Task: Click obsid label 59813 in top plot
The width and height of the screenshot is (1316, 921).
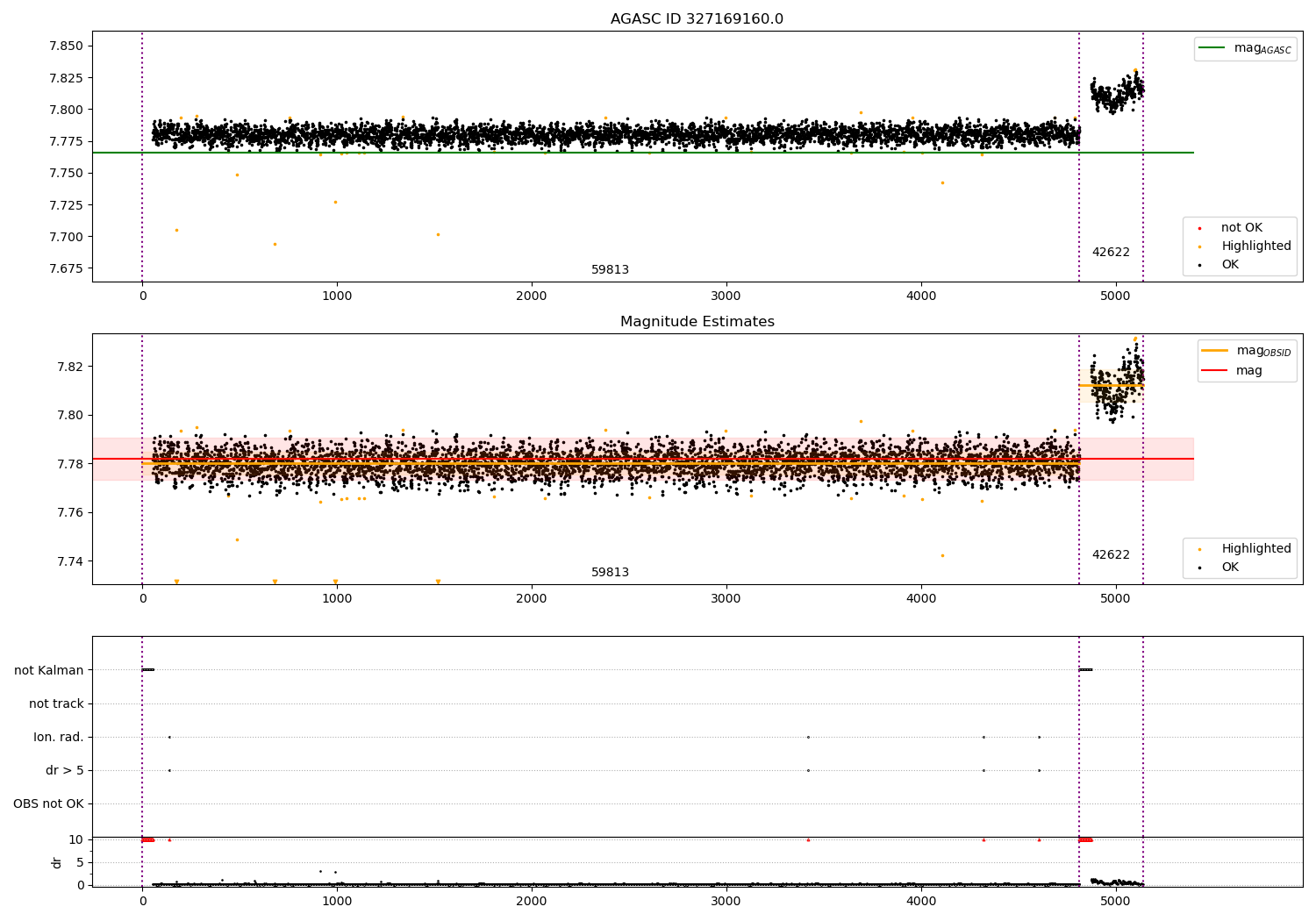Action: click(610, 270)
